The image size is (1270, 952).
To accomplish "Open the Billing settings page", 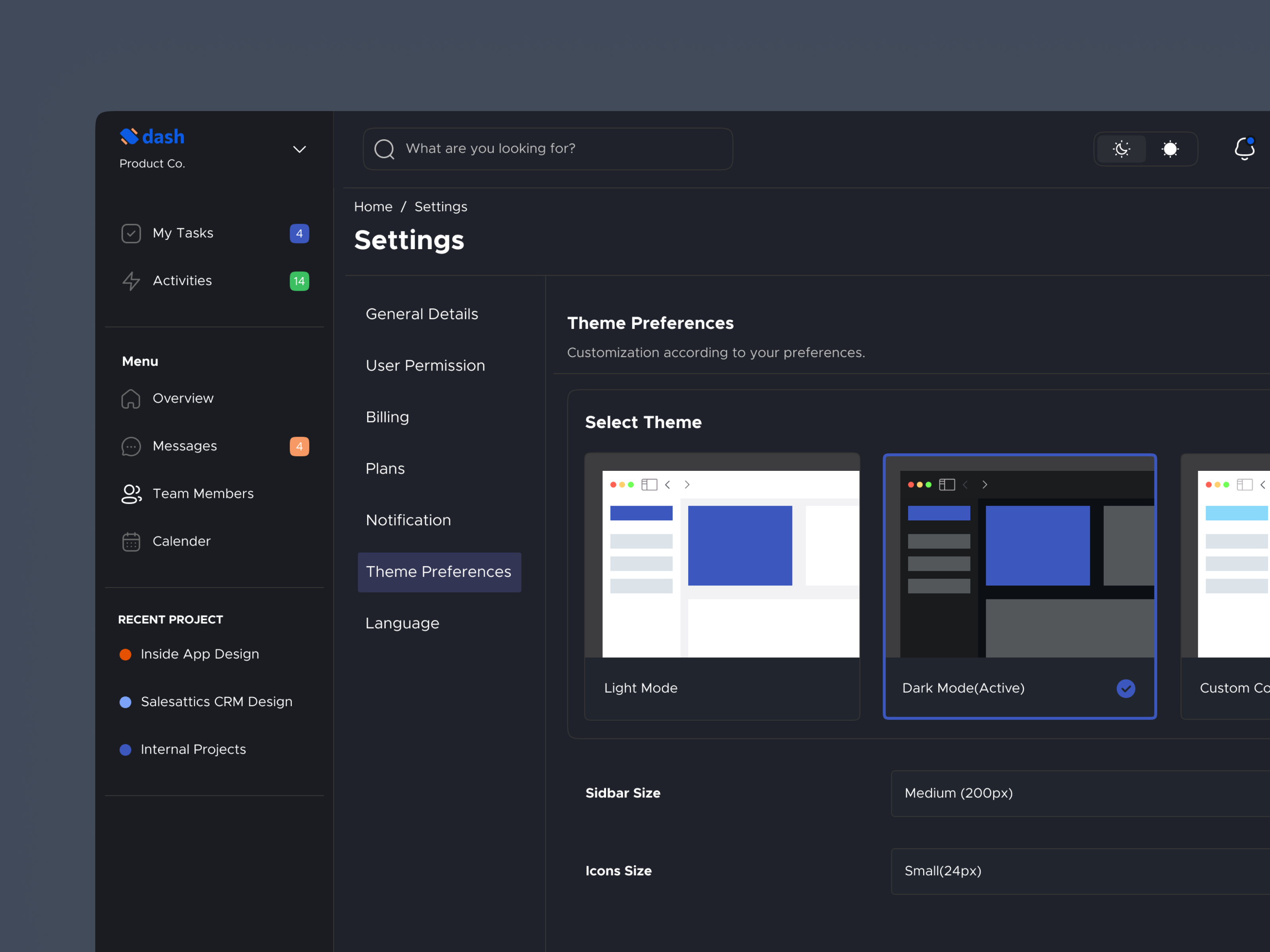I will tap(387, 416).
